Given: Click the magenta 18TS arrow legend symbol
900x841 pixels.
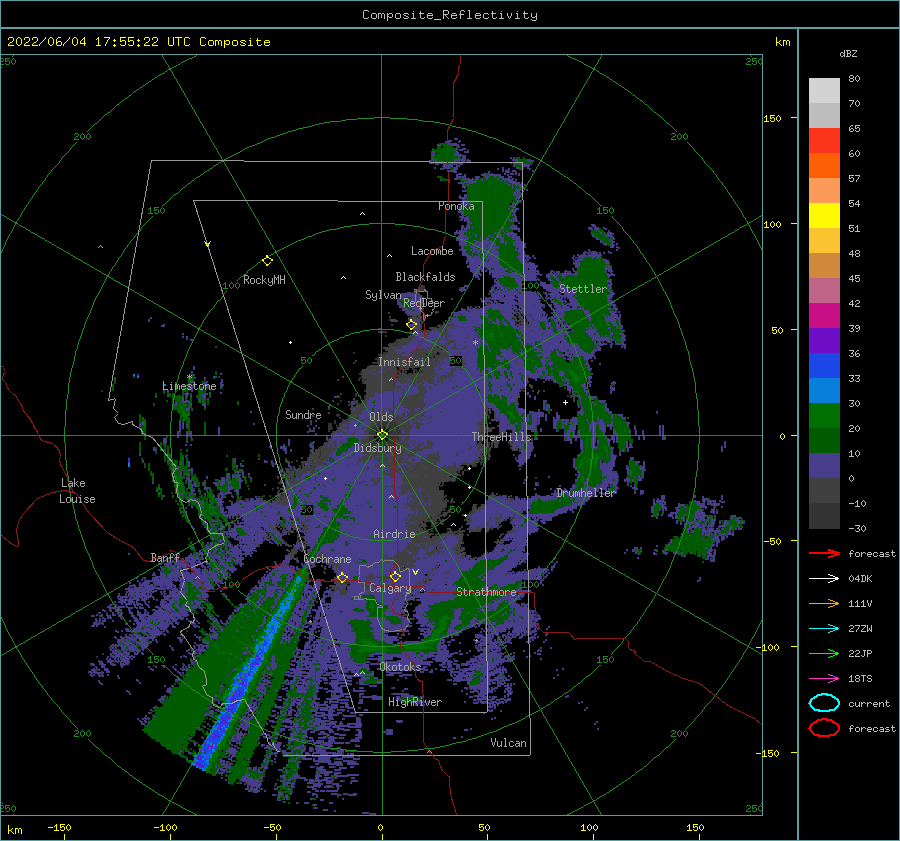Looking at the screenshot, I should [x=824, y=679].
